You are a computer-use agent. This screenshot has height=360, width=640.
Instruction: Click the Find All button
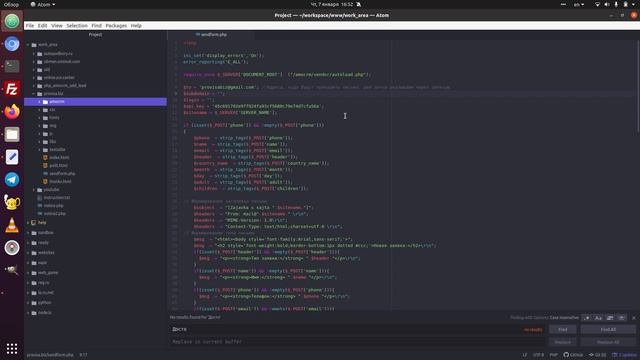[x=608, y=329]
